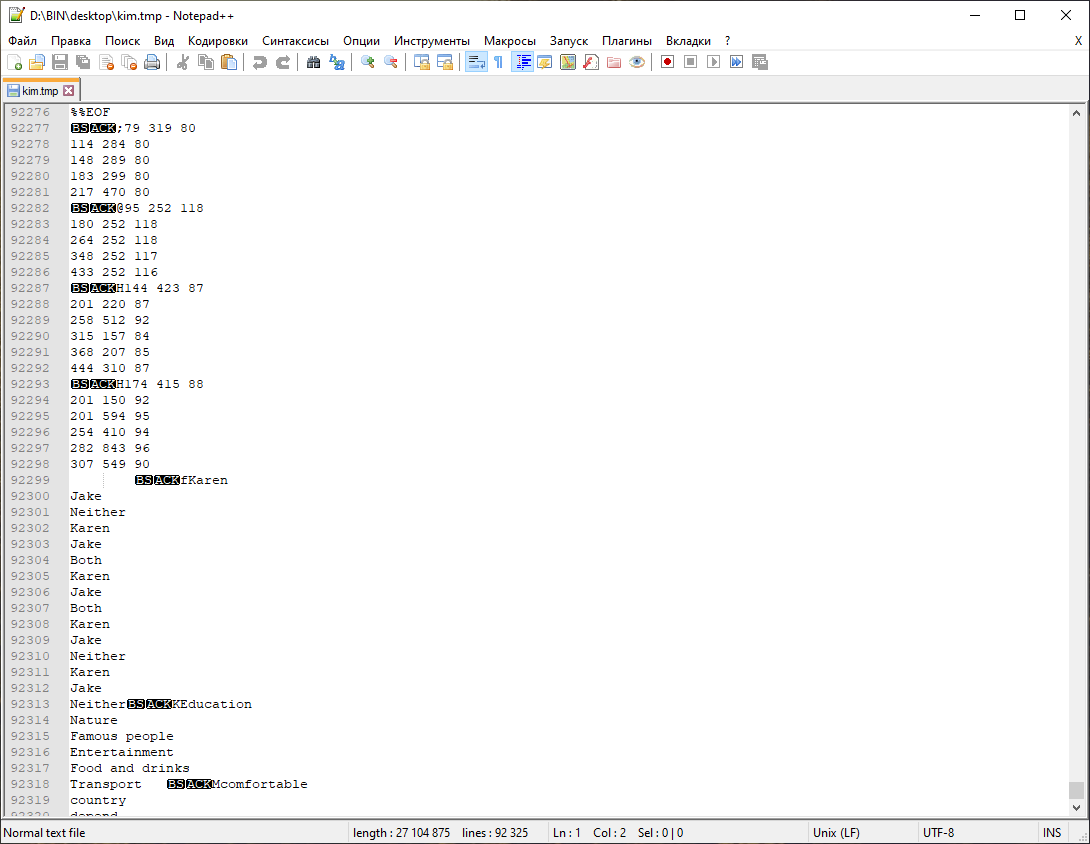Toggle file monitoring with the eye icon

[637, 63]
